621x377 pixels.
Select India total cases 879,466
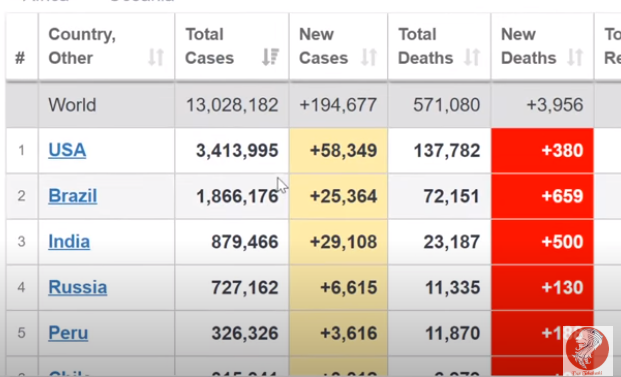[x=245, y=242]
